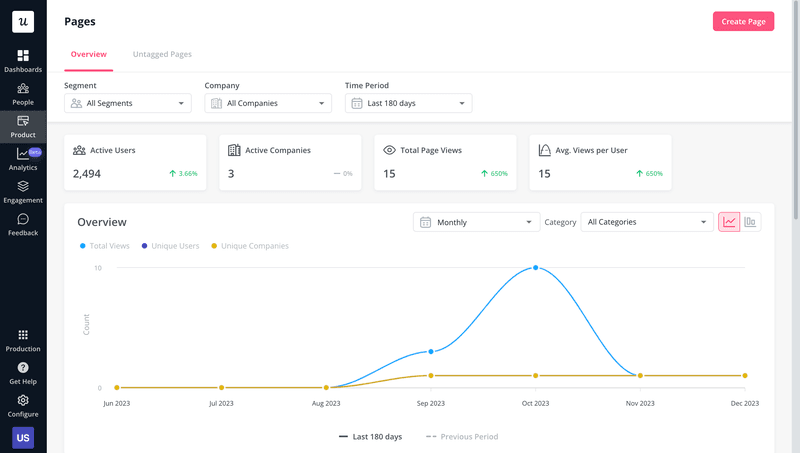Go to People section icon

23,89
